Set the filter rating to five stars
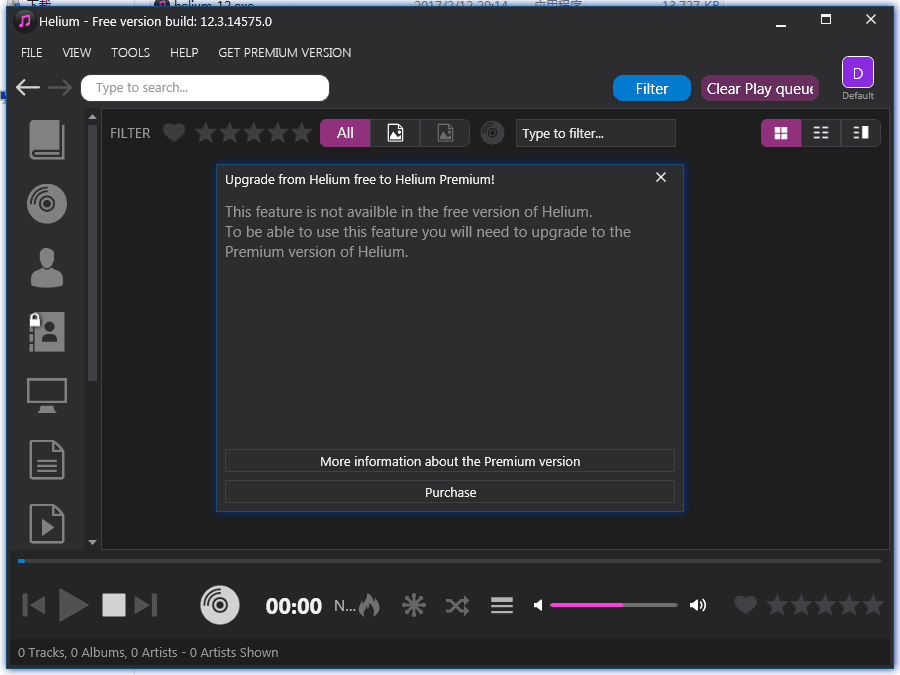Viewport: 900px width, 675px height. tap(301, 133)
